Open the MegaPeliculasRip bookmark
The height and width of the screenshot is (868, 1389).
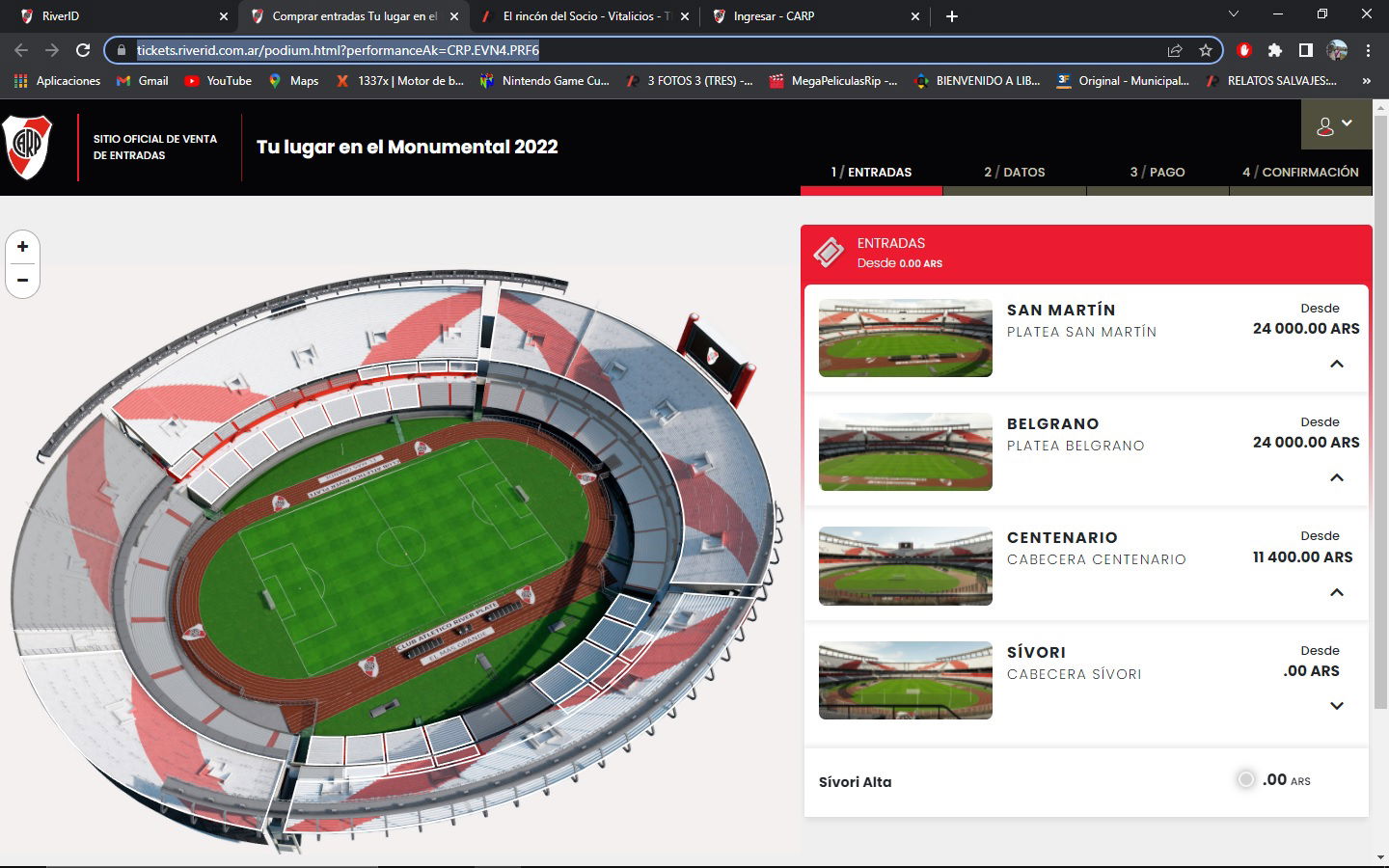[x=833, y=81]
